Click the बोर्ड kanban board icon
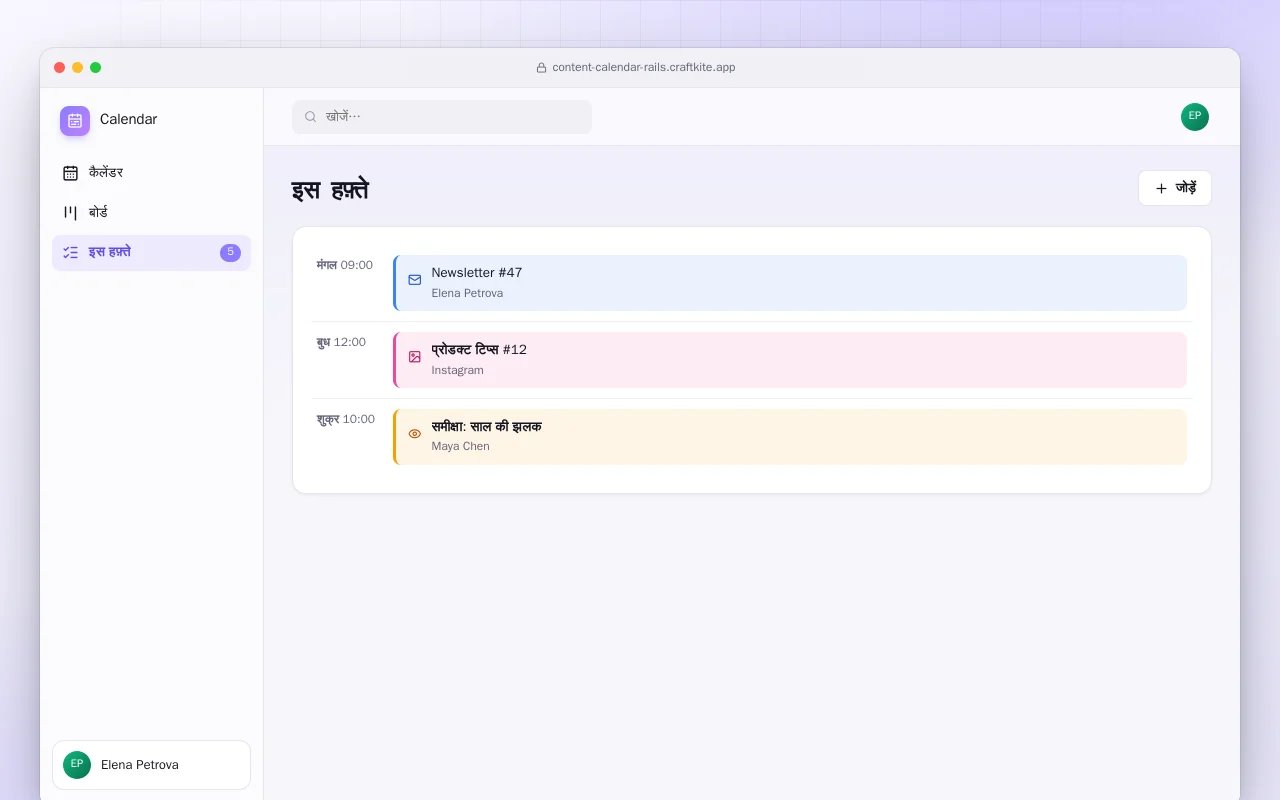This screenshot has height=800, width=1280. (x=70, y=213)
